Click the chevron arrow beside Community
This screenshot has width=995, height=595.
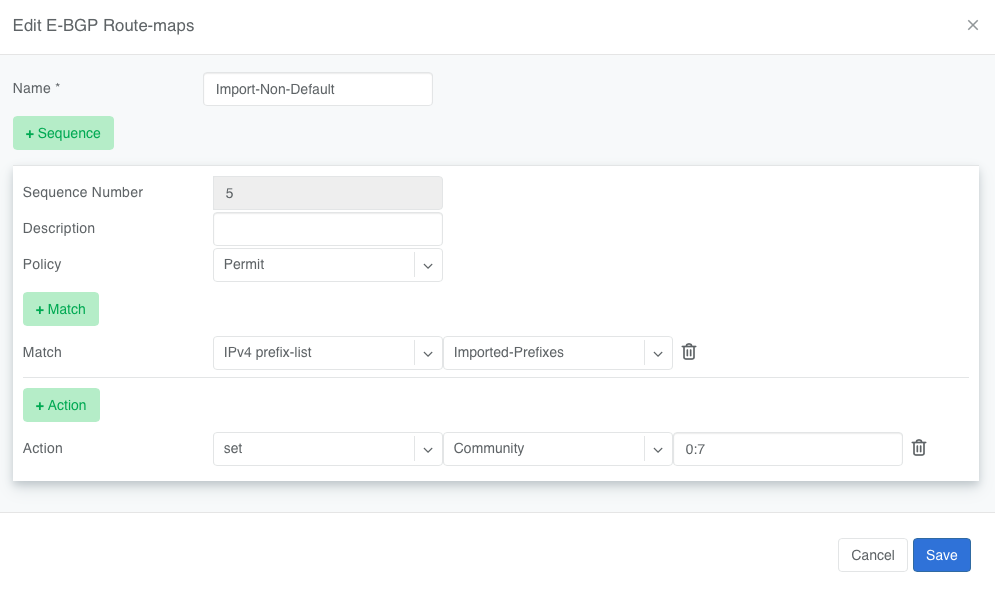click(x=658, y=449)
